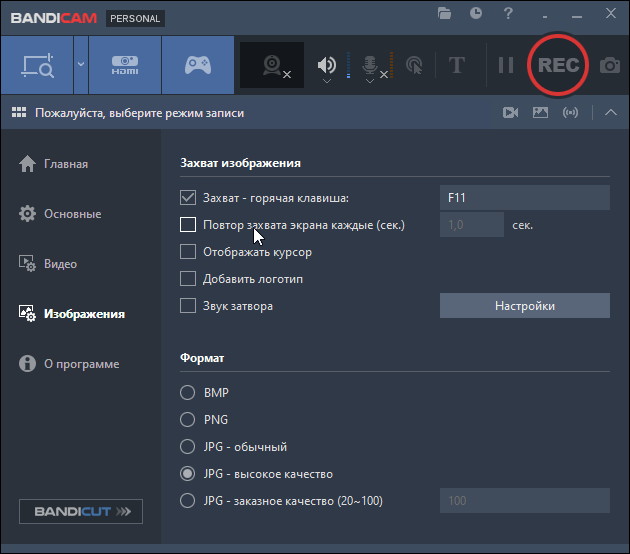Click the repeat interval 1,0 field
Viewport: 630px width, 554px height.
coord(472,225)
